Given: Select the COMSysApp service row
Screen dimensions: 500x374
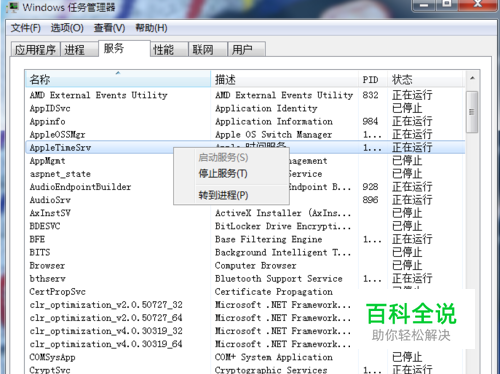Looking at the screenshot, I should 245,357.
